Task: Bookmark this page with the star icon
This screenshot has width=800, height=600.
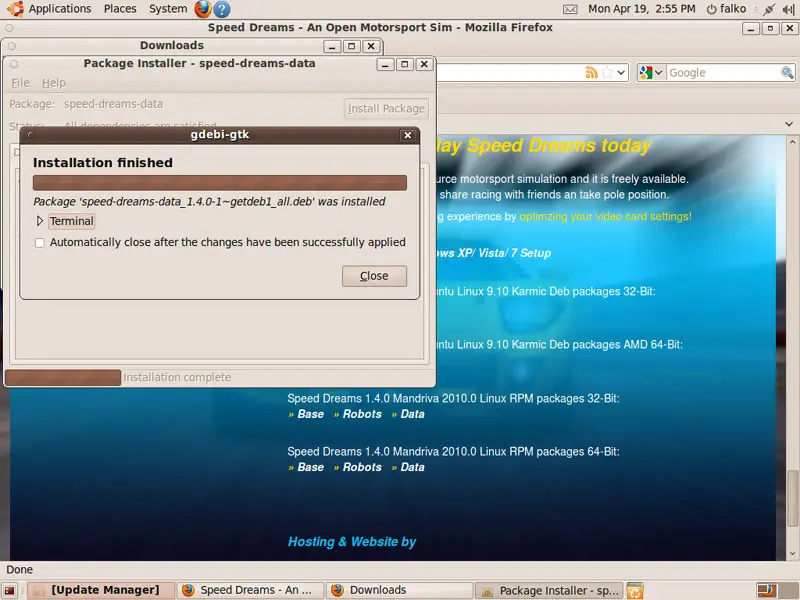Action: (x=607, y=72)
